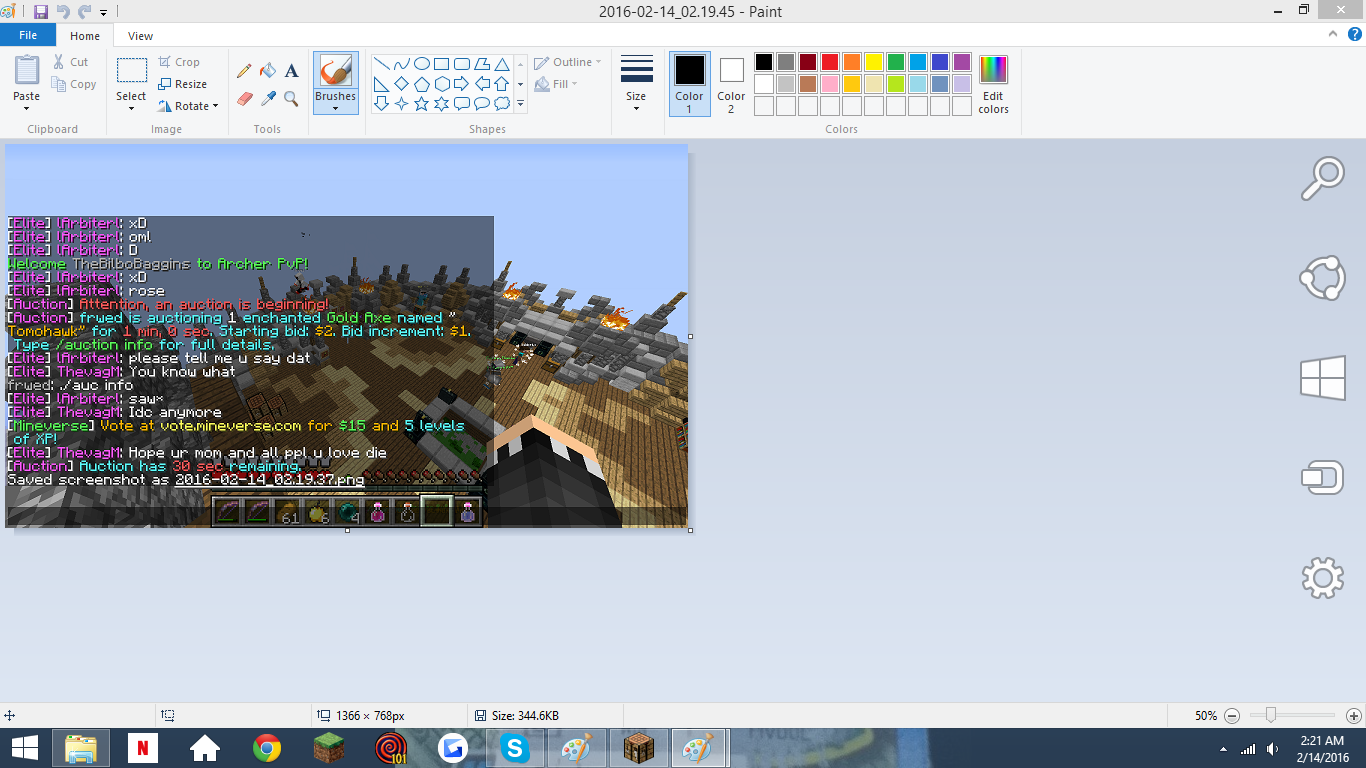1366x768 pixels.
Task: Open the File menu
Action: [28, 35]
